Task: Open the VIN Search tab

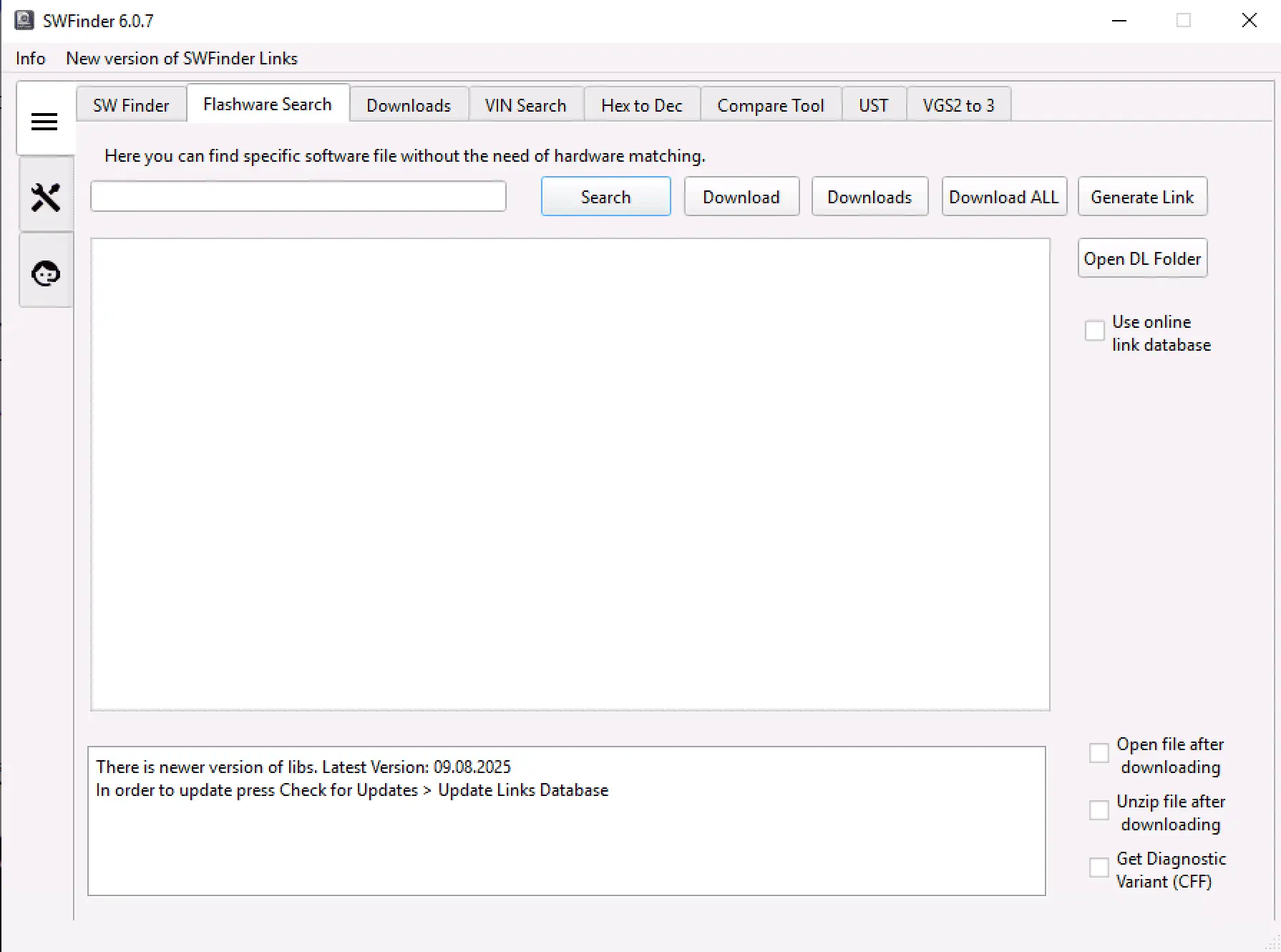Action: (526, 105)
